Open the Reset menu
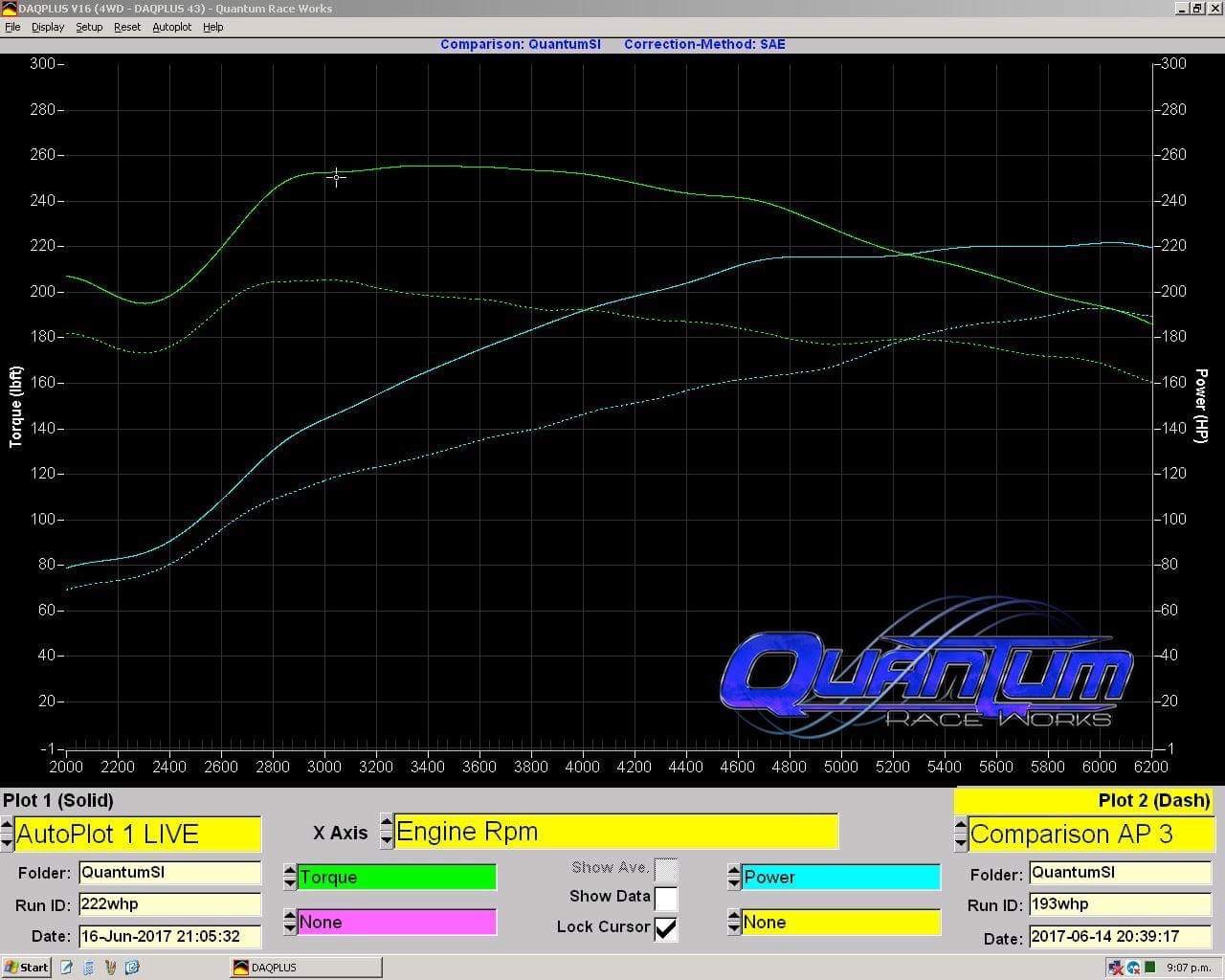Image resolution: width=1225 pixels, height=980 pixels. click(x=127, y=27)
